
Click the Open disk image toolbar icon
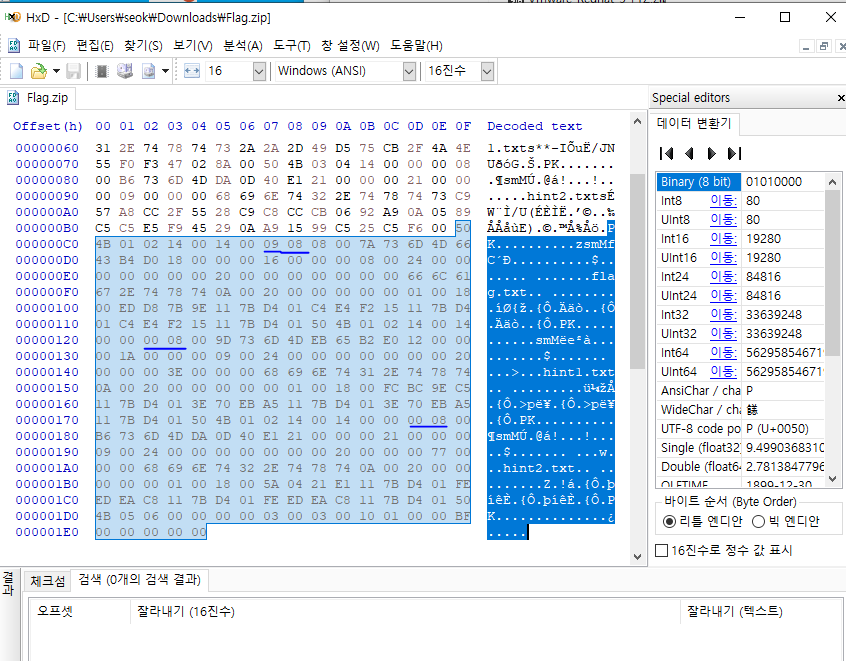[148, 71]
